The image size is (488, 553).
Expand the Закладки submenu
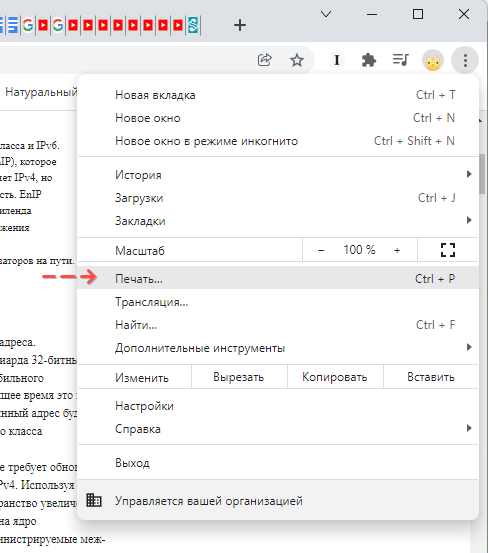tap(277, 221)
